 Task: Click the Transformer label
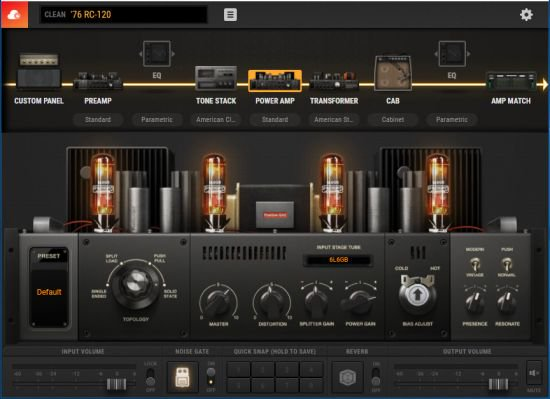(x=334, y=101)
